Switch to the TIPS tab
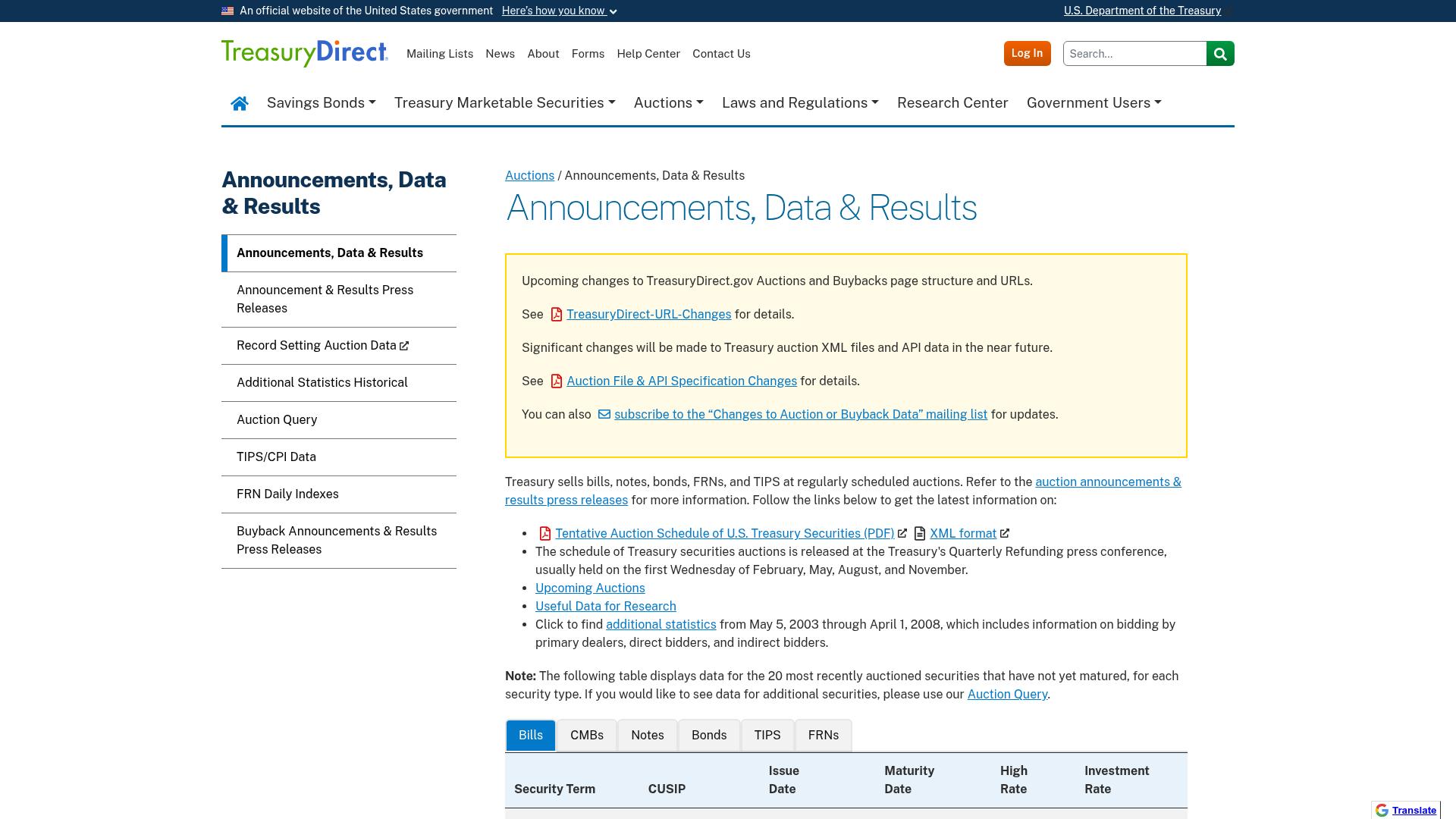 tap(767, 736)
